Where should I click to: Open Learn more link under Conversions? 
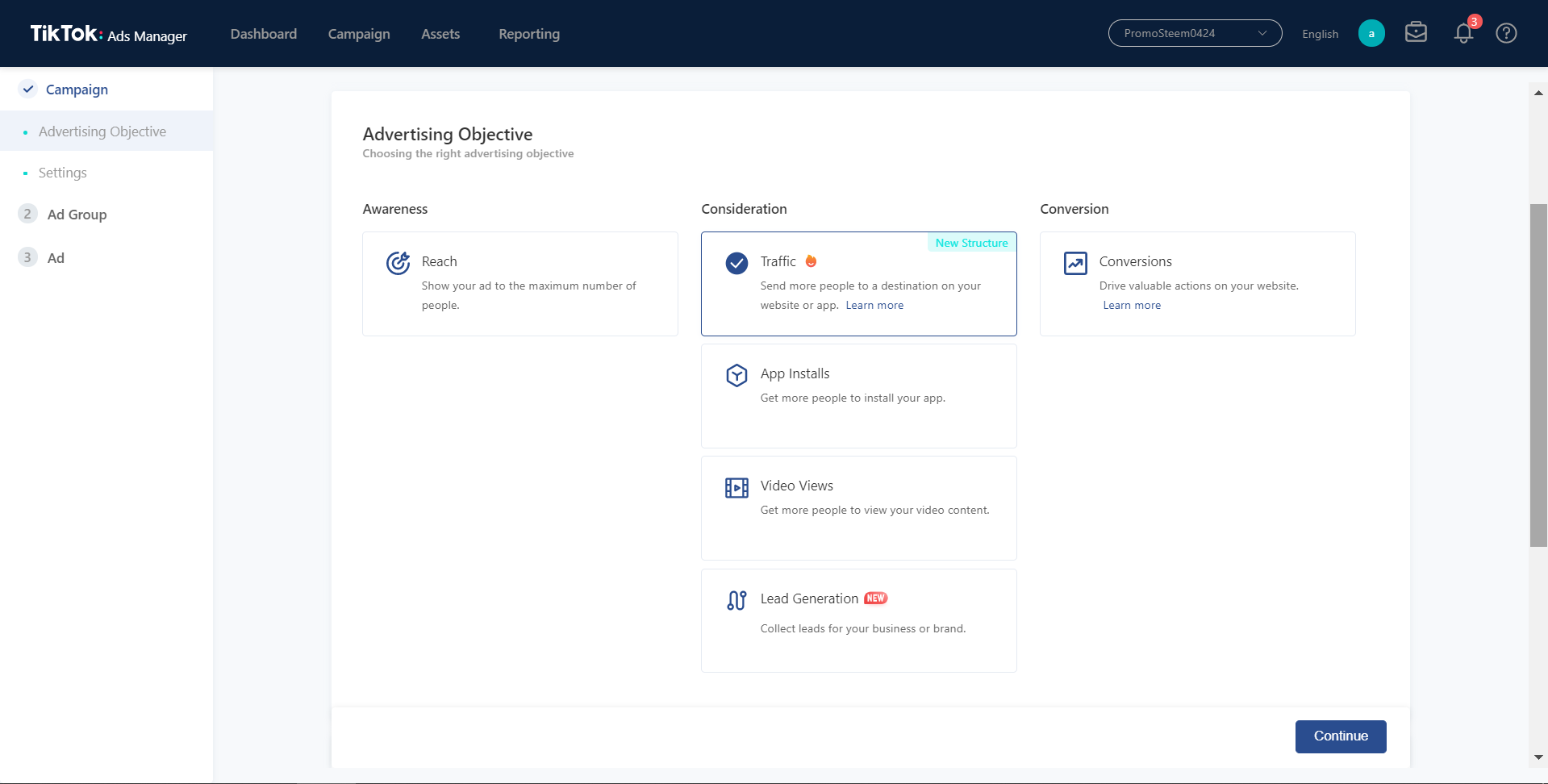[1132, 305]
